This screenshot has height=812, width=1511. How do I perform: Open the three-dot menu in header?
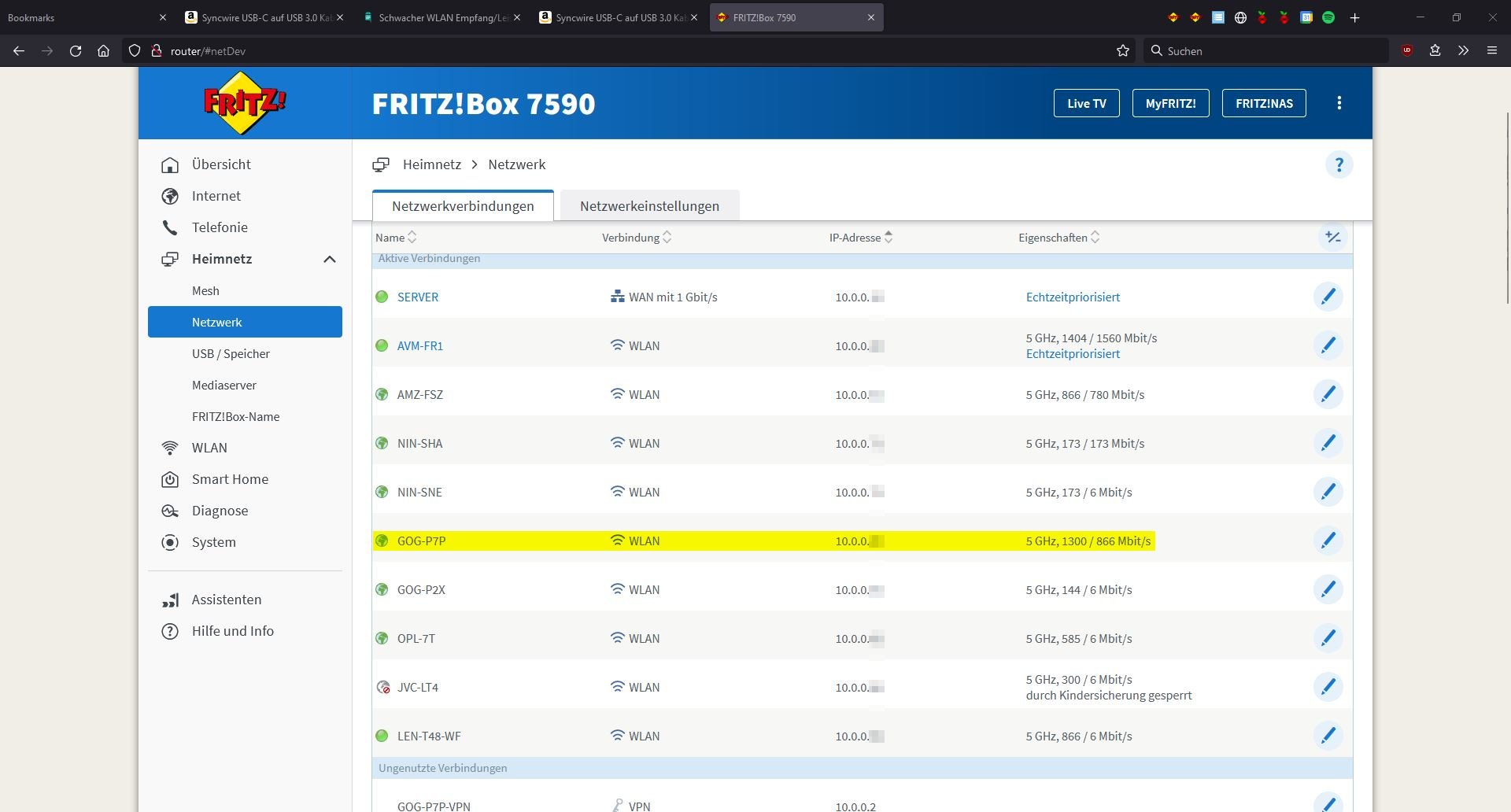pyautogui.click(x=1339, y=103)
